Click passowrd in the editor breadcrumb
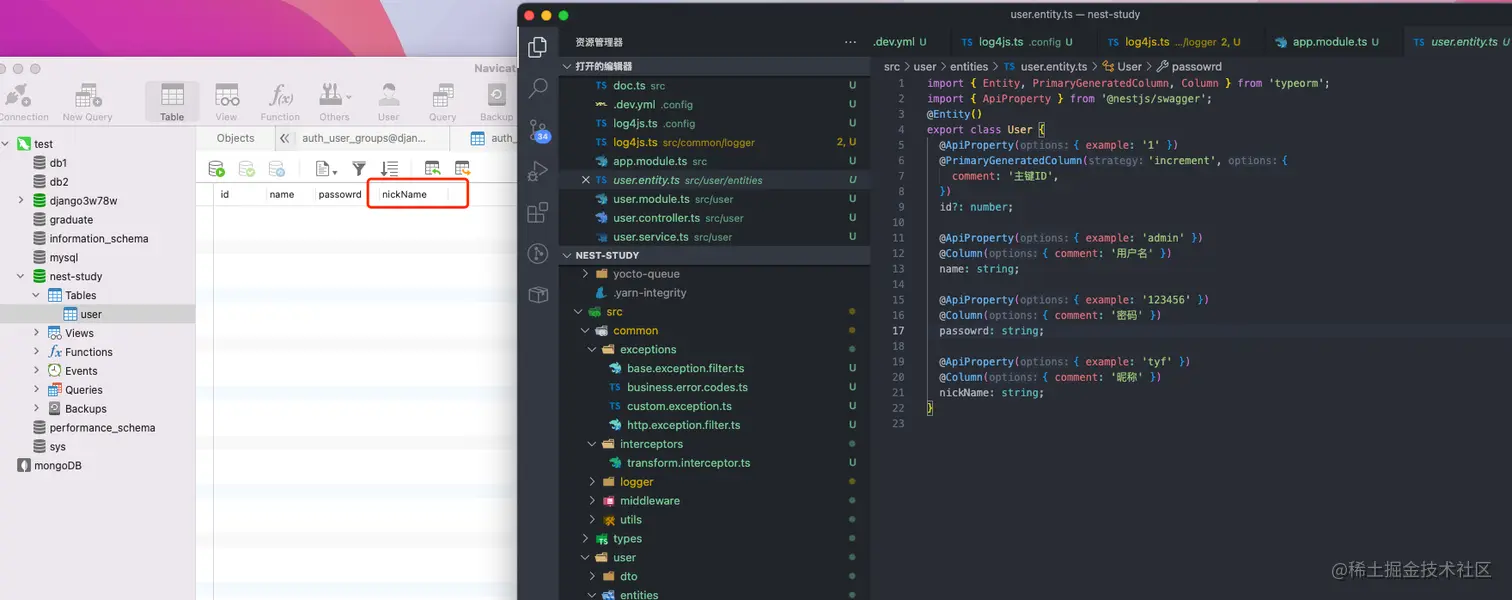The width and height of the screenshot is (1512, 600). (1196, 67)
